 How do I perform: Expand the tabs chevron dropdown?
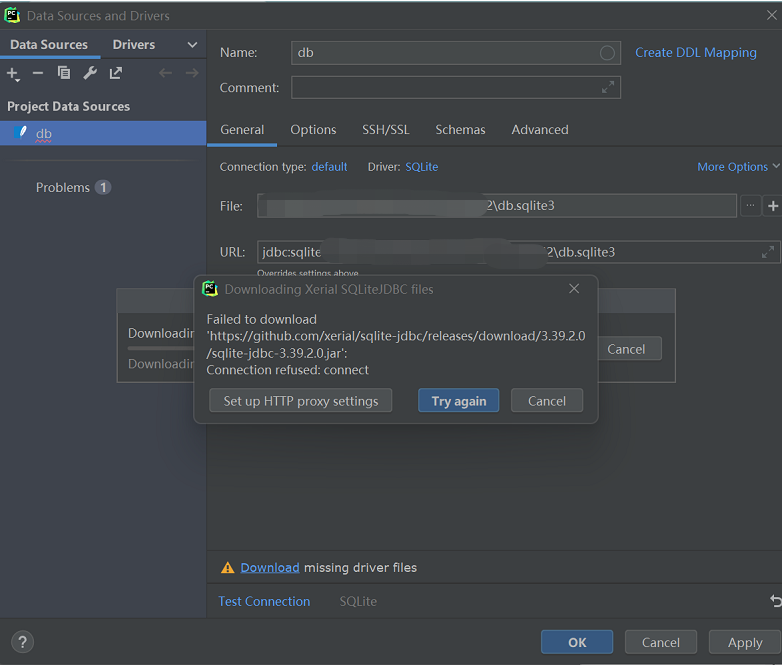point(192,45)
